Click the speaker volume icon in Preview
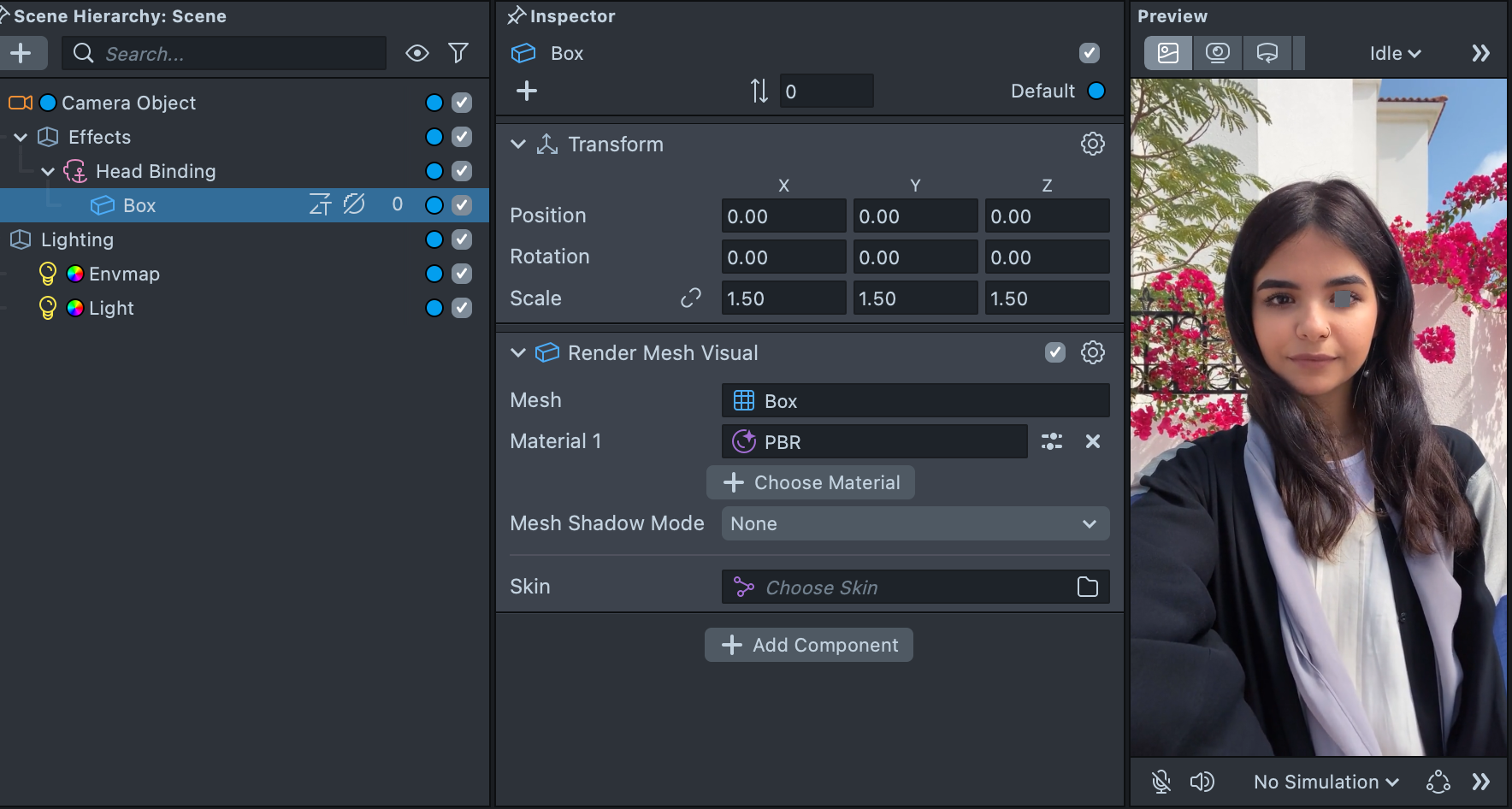 coord(1202,782)
